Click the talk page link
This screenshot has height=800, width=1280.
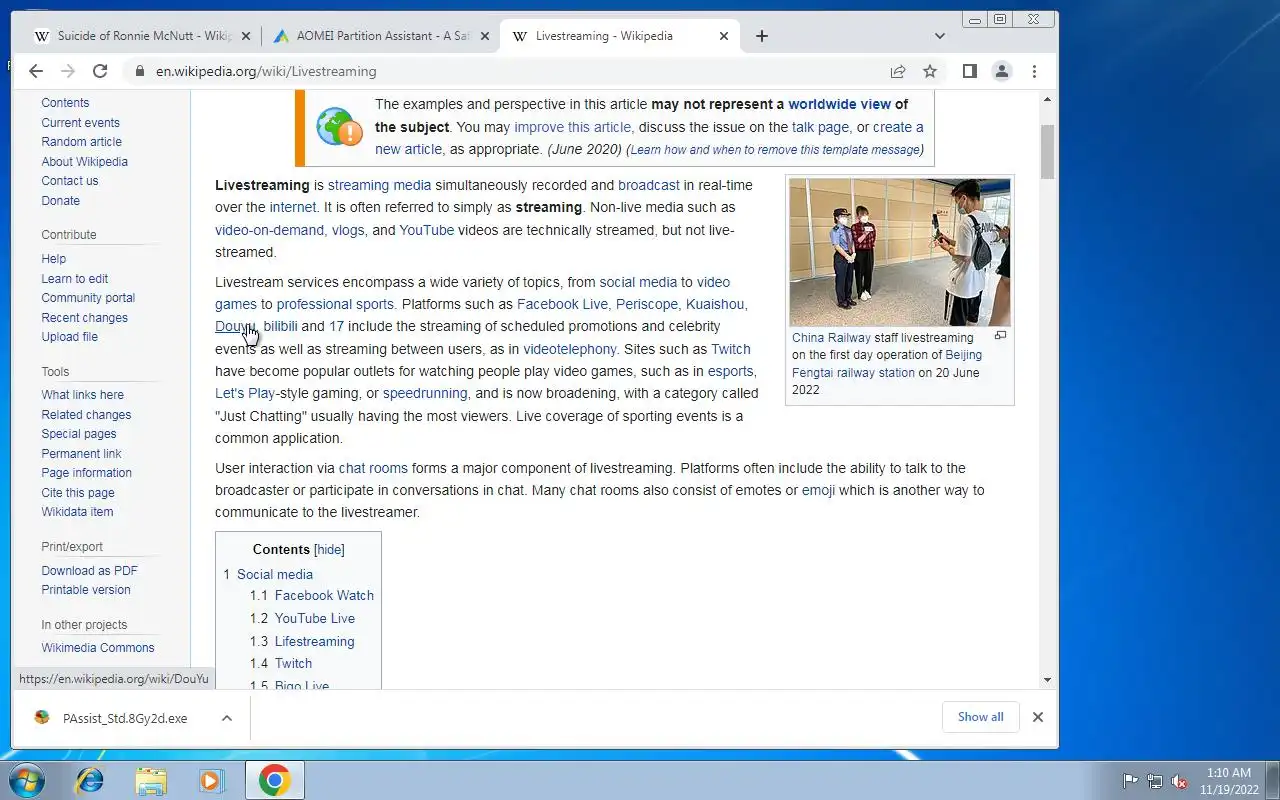(x=820, y=127)
